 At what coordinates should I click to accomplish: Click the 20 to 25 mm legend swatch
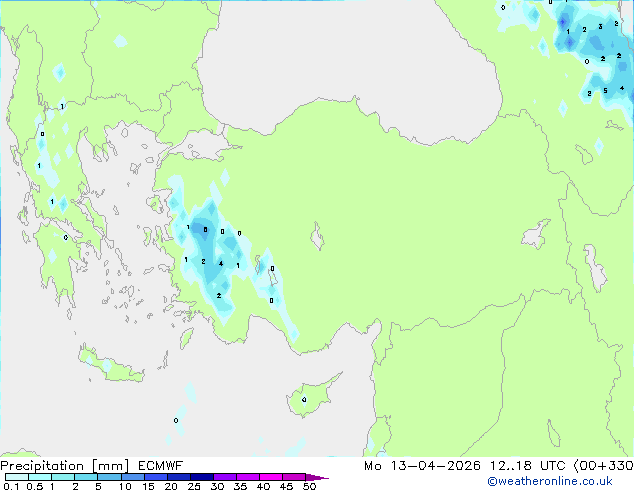178,477
